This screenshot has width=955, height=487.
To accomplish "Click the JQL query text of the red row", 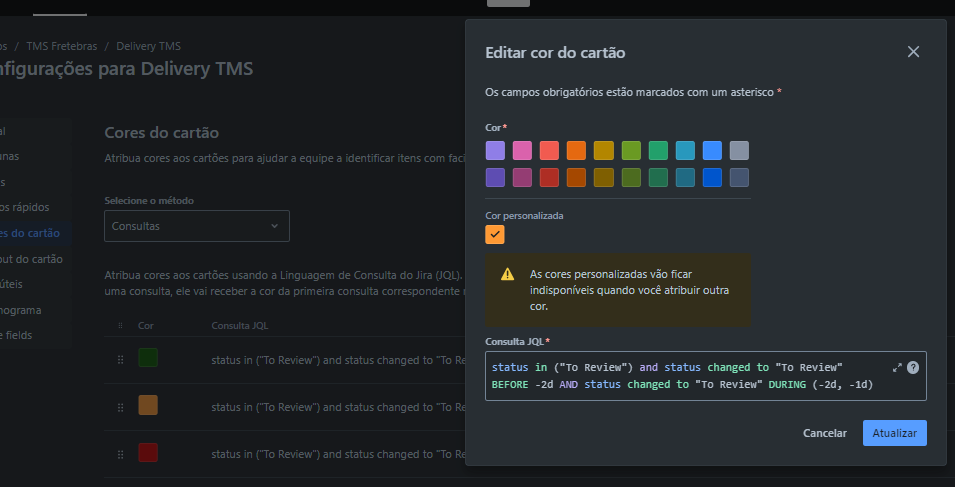I will click(339, 454).
